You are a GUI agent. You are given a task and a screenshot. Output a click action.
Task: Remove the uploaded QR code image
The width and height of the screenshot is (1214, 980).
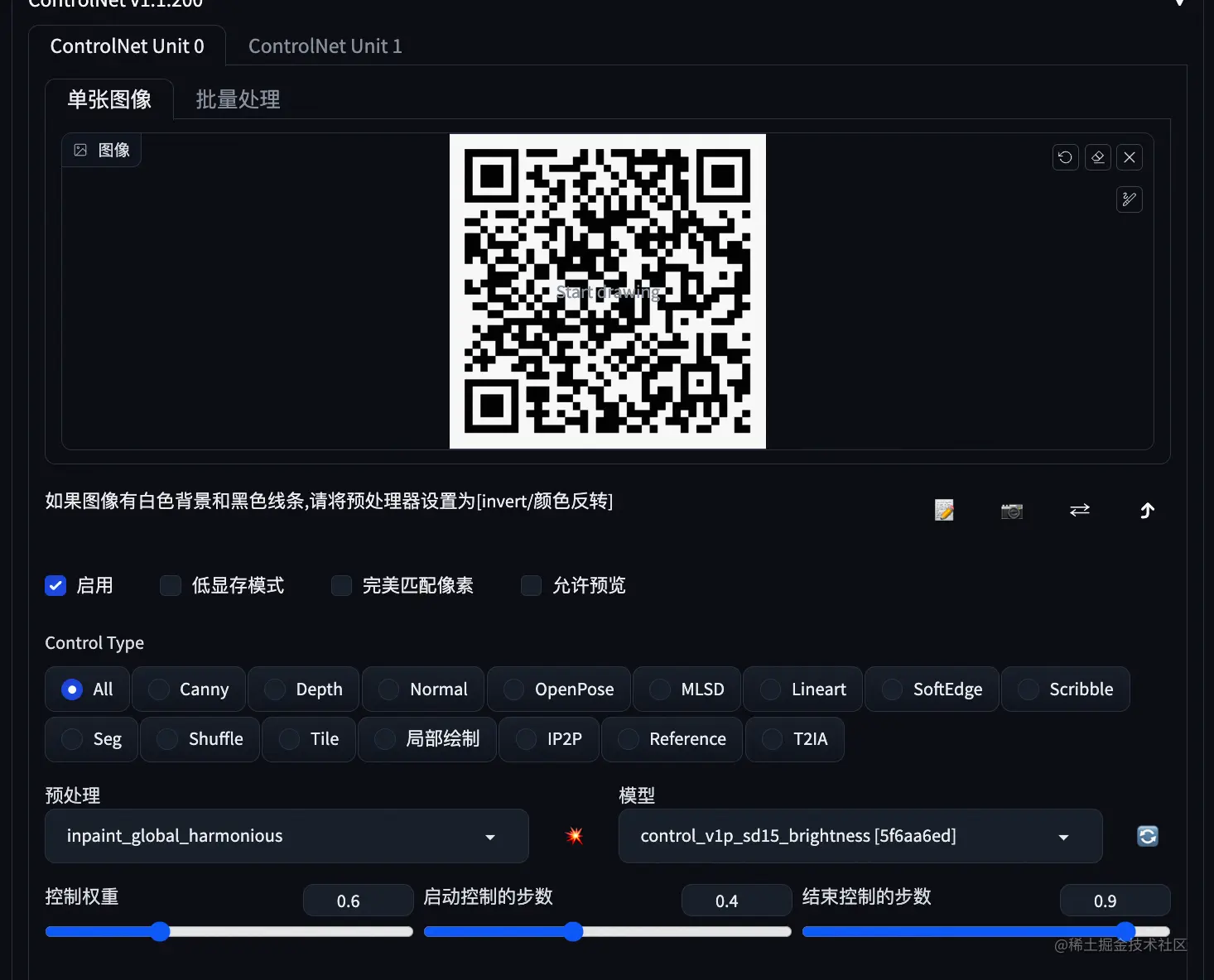[x=1130, y=157]
